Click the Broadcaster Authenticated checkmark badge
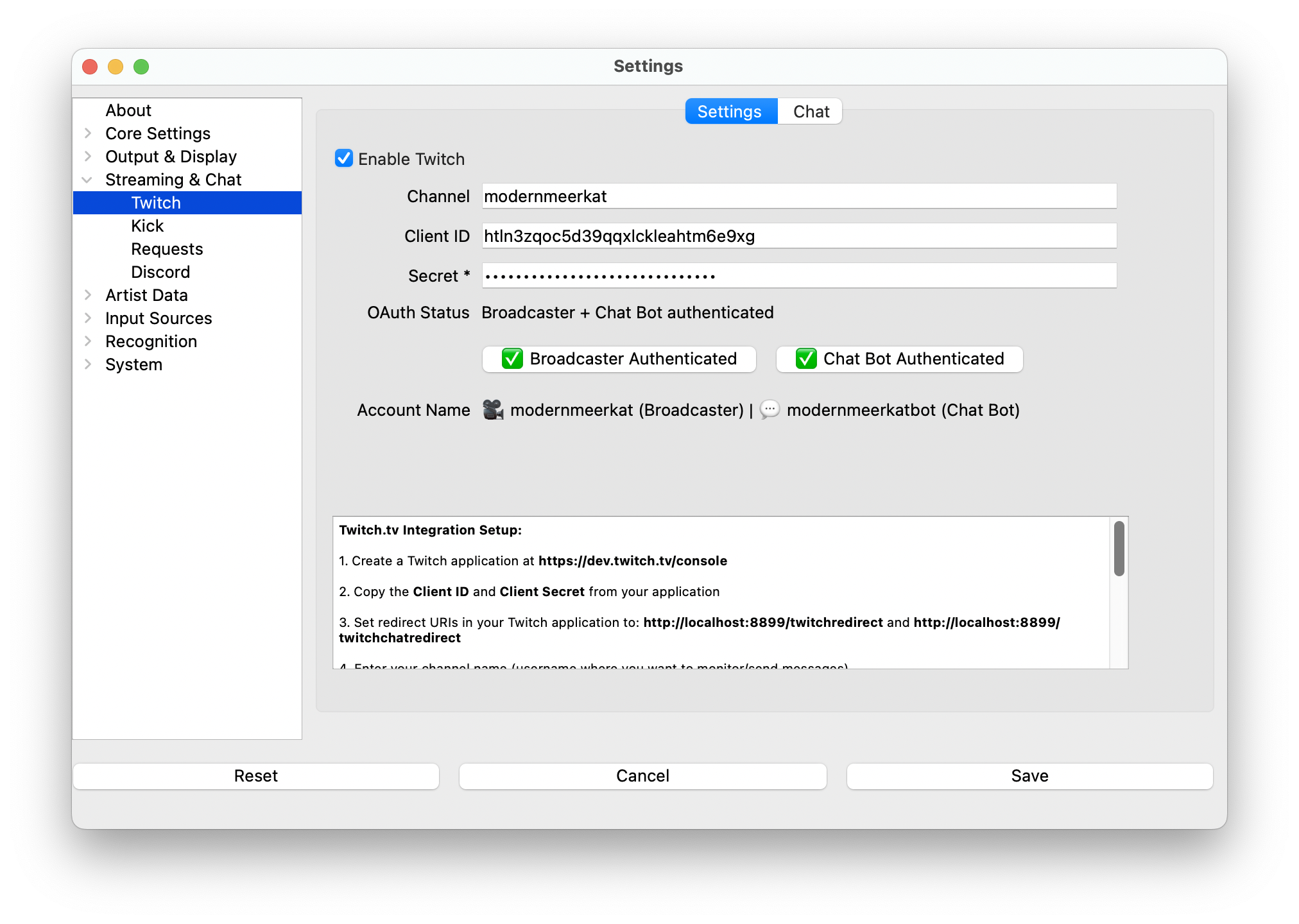This screenshot has width=1299, height=924. (x=512, y=359)
